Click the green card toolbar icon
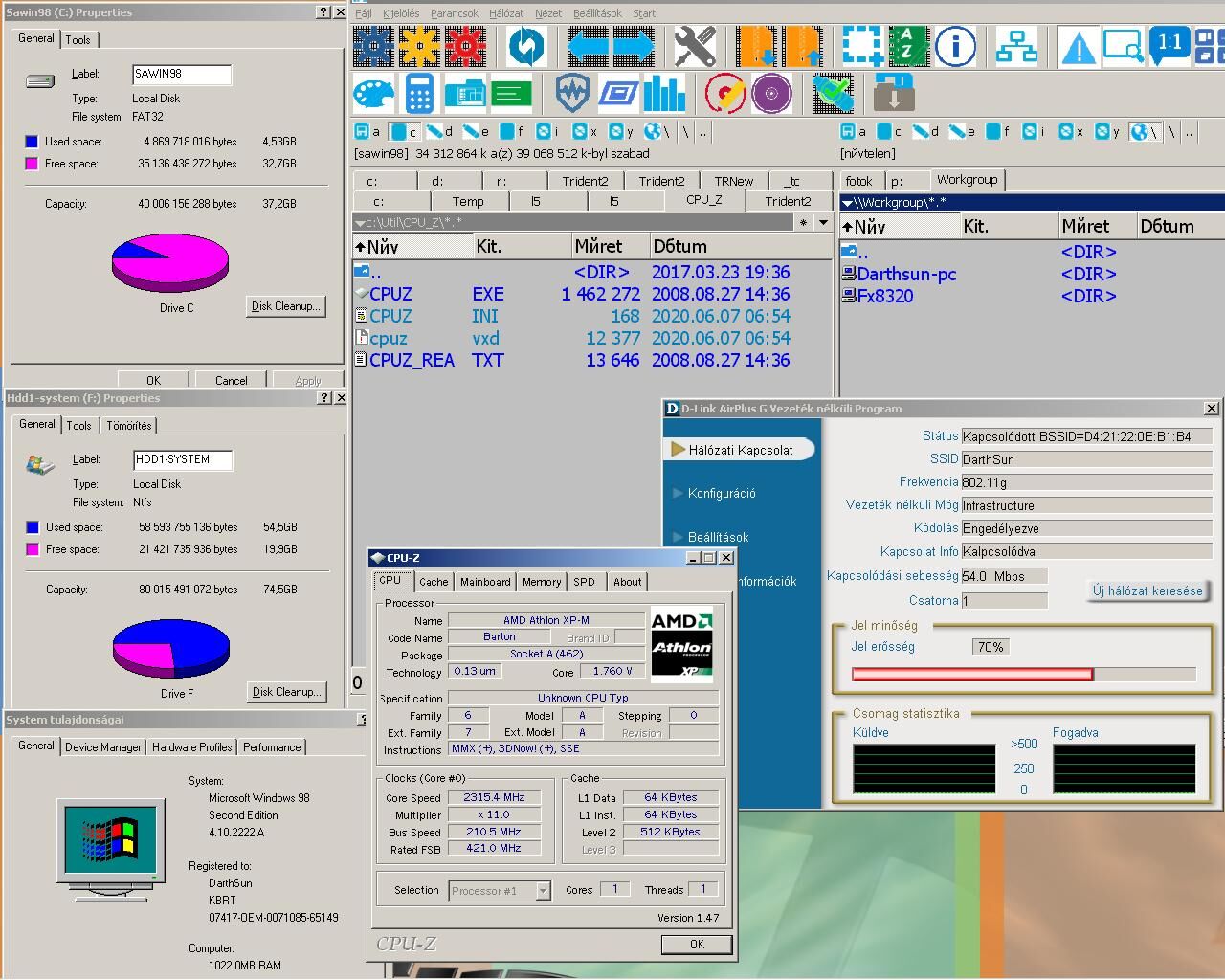 coord(511,94)
